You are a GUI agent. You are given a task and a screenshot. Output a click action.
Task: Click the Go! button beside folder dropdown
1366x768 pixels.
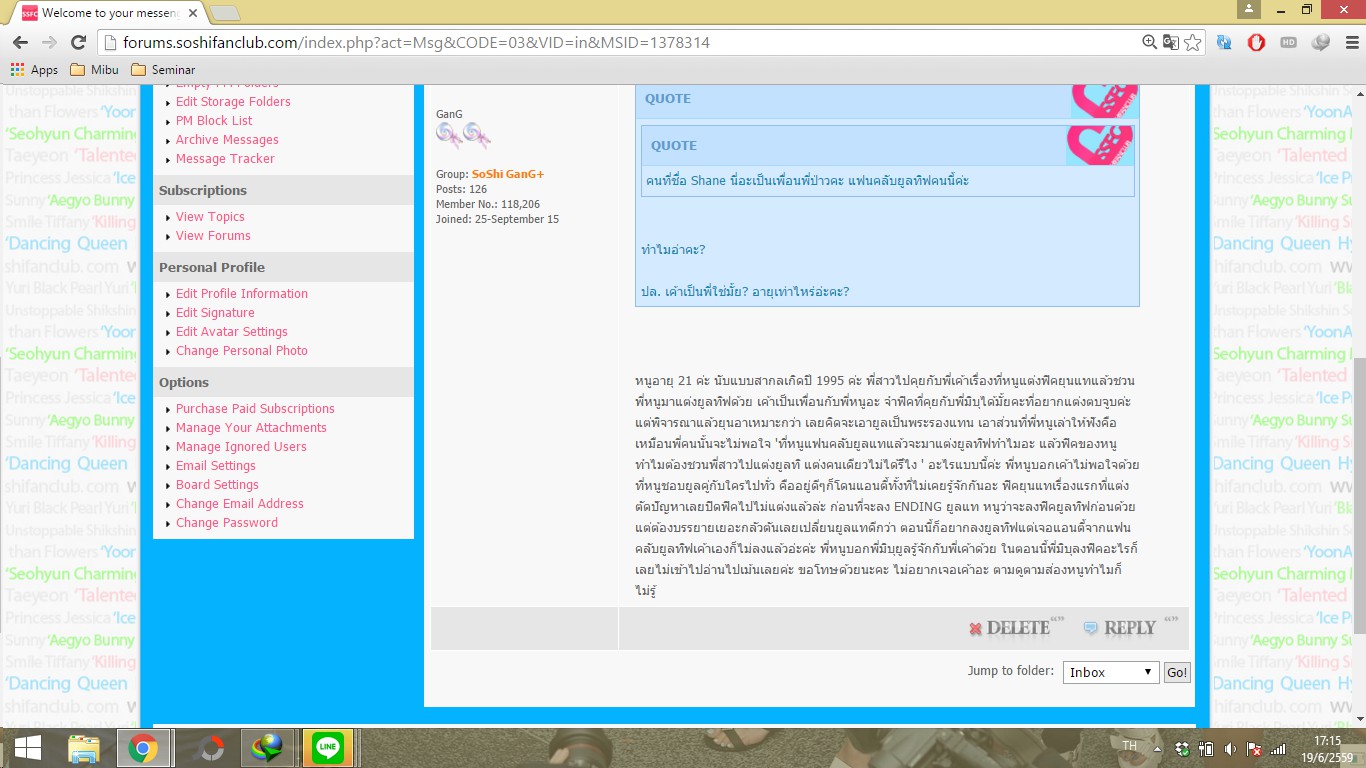coord(1178,673)
